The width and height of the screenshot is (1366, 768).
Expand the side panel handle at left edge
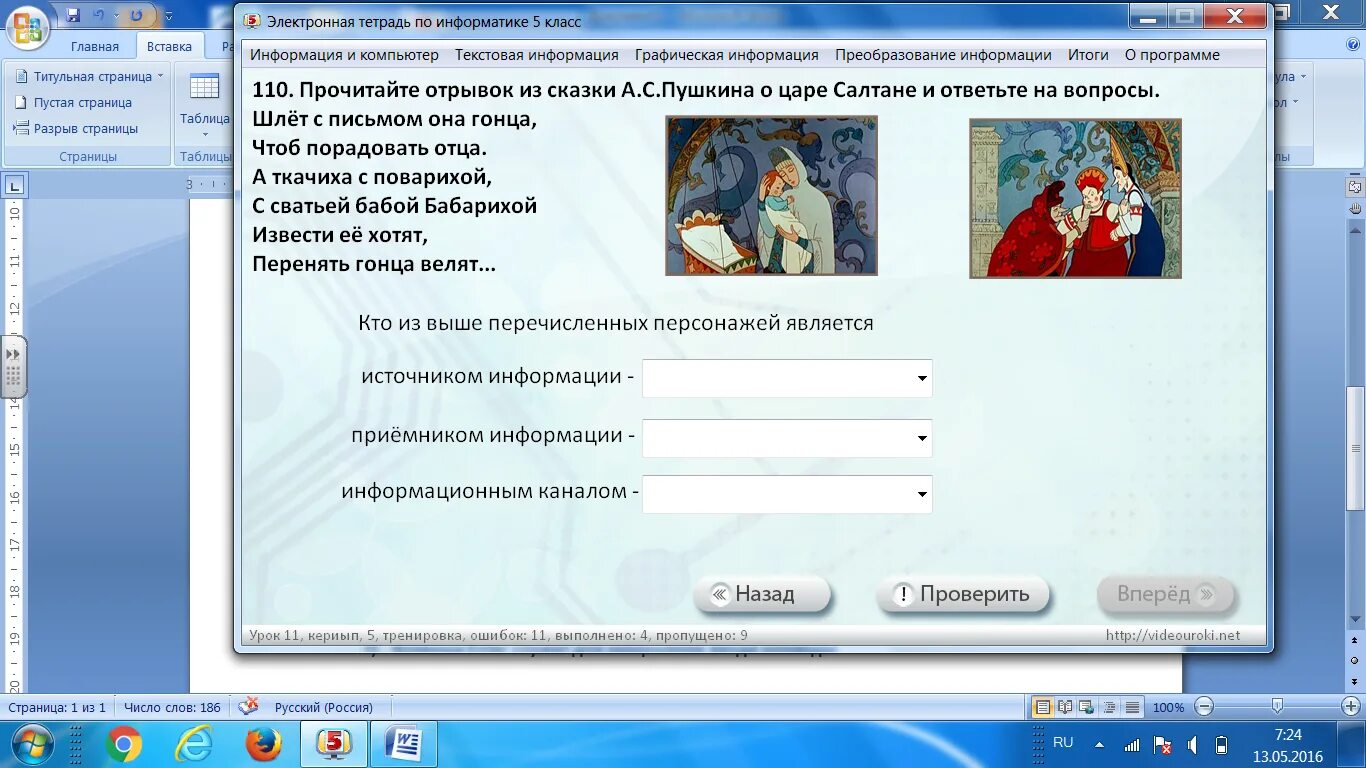click(x=13, y=367)
